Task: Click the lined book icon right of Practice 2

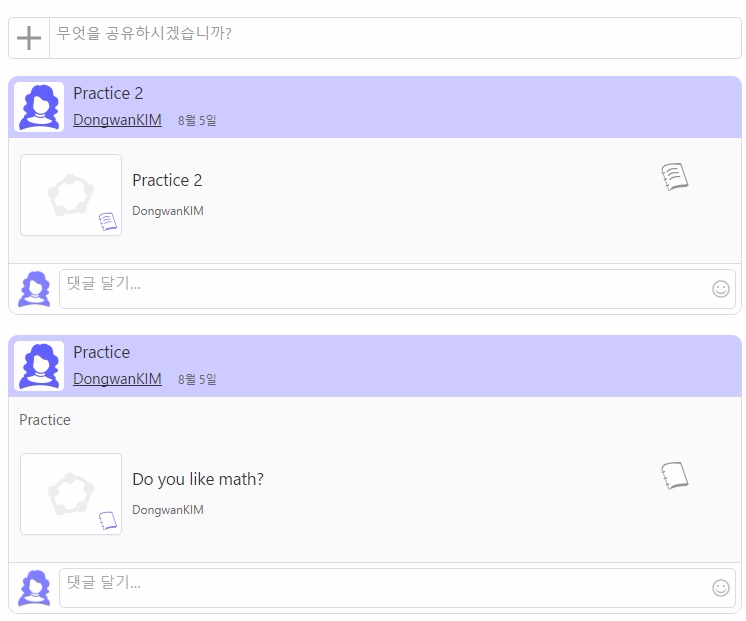Action: point(675,177)
